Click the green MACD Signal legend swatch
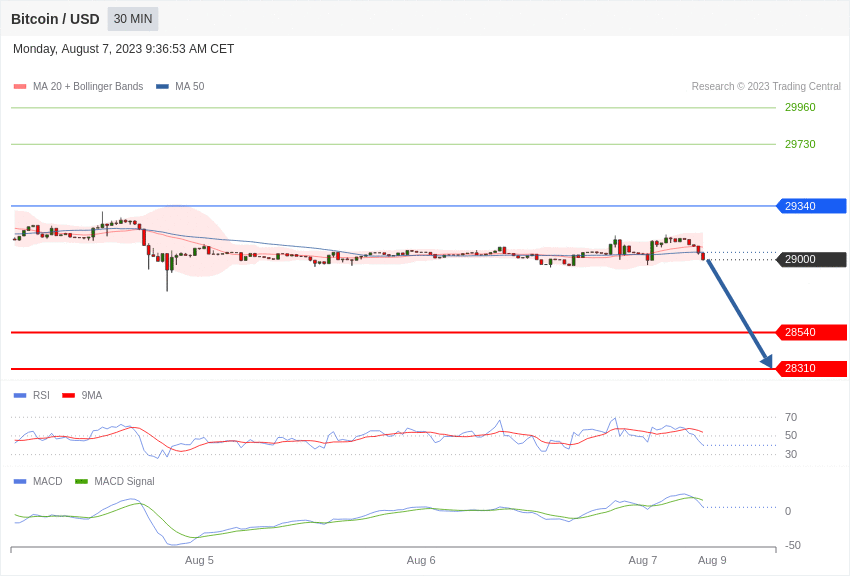Screen dimensions: 850x576 81,481
